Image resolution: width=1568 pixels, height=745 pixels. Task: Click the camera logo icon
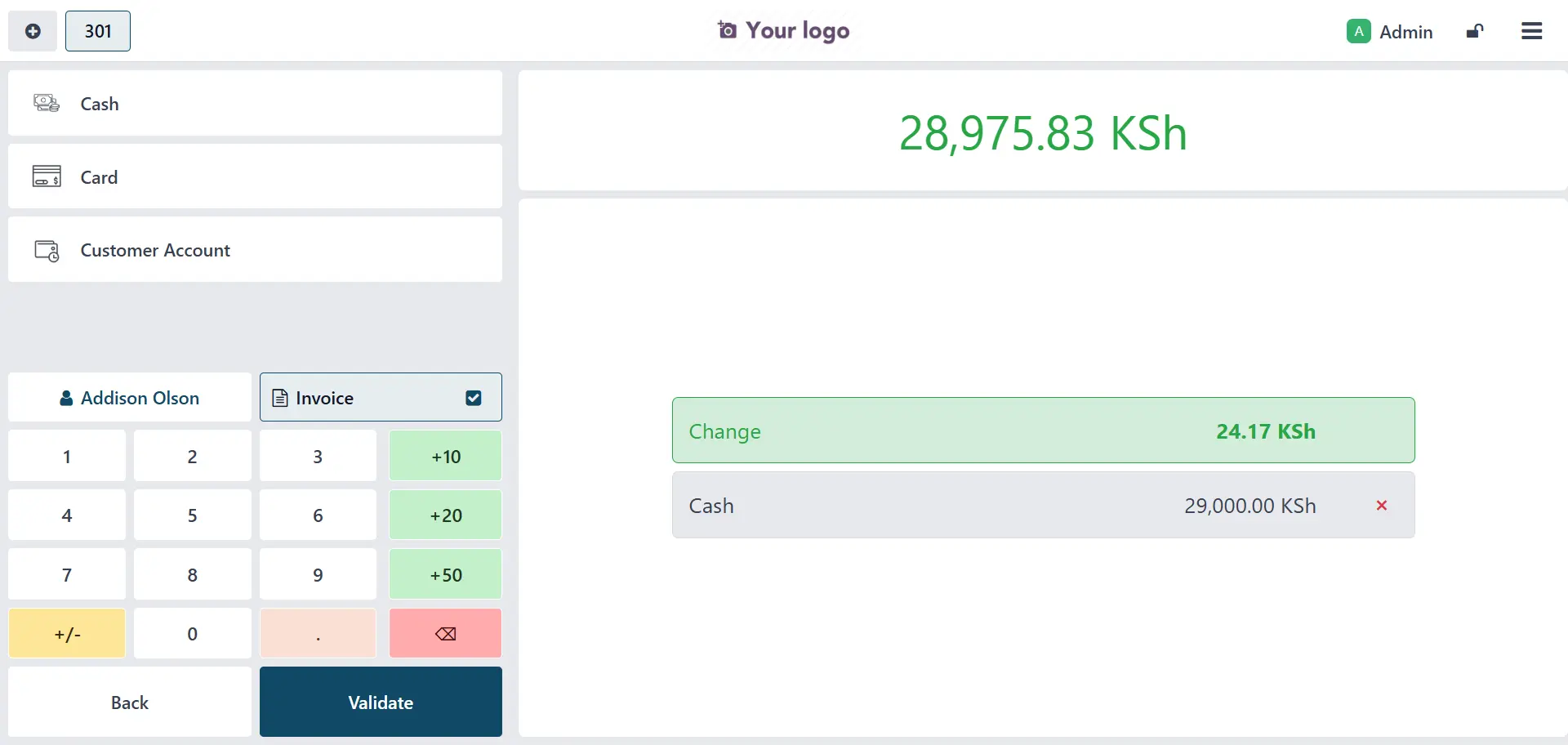(x=727, y=30)
